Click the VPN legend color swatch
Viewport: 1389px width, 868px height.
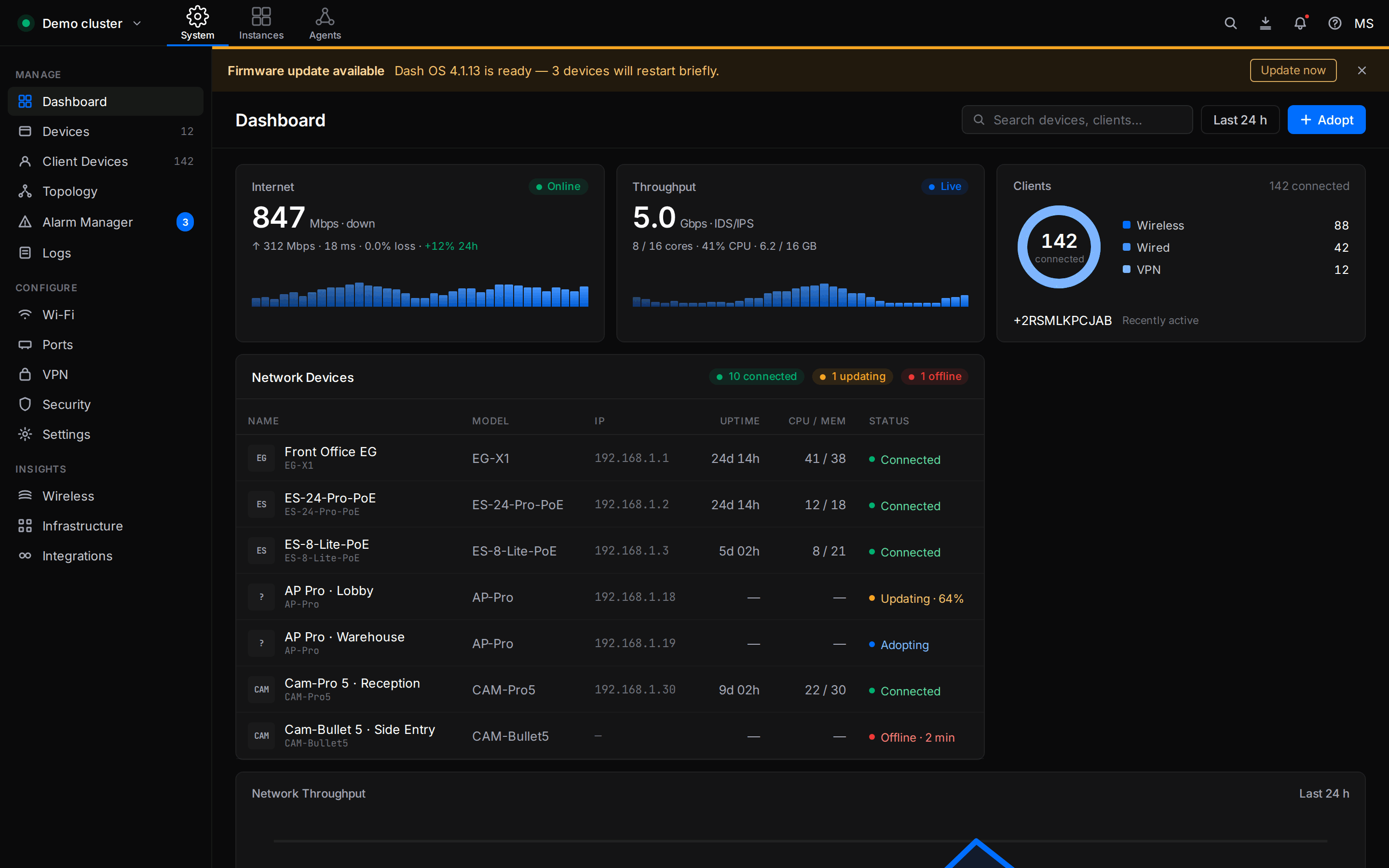tap(1126, 269)
